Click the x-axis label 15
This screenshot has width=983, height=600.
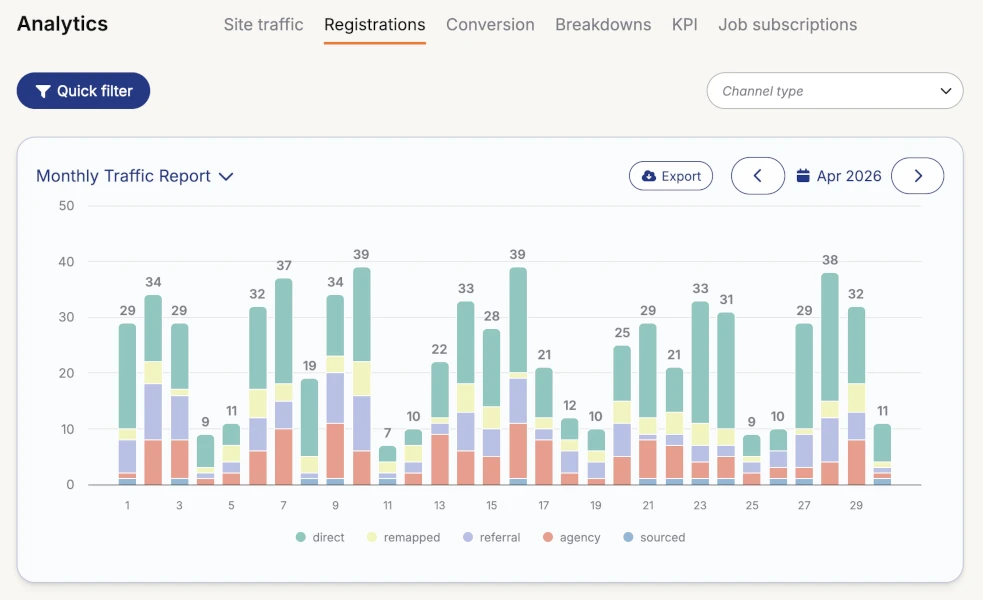tap(492, 505)
